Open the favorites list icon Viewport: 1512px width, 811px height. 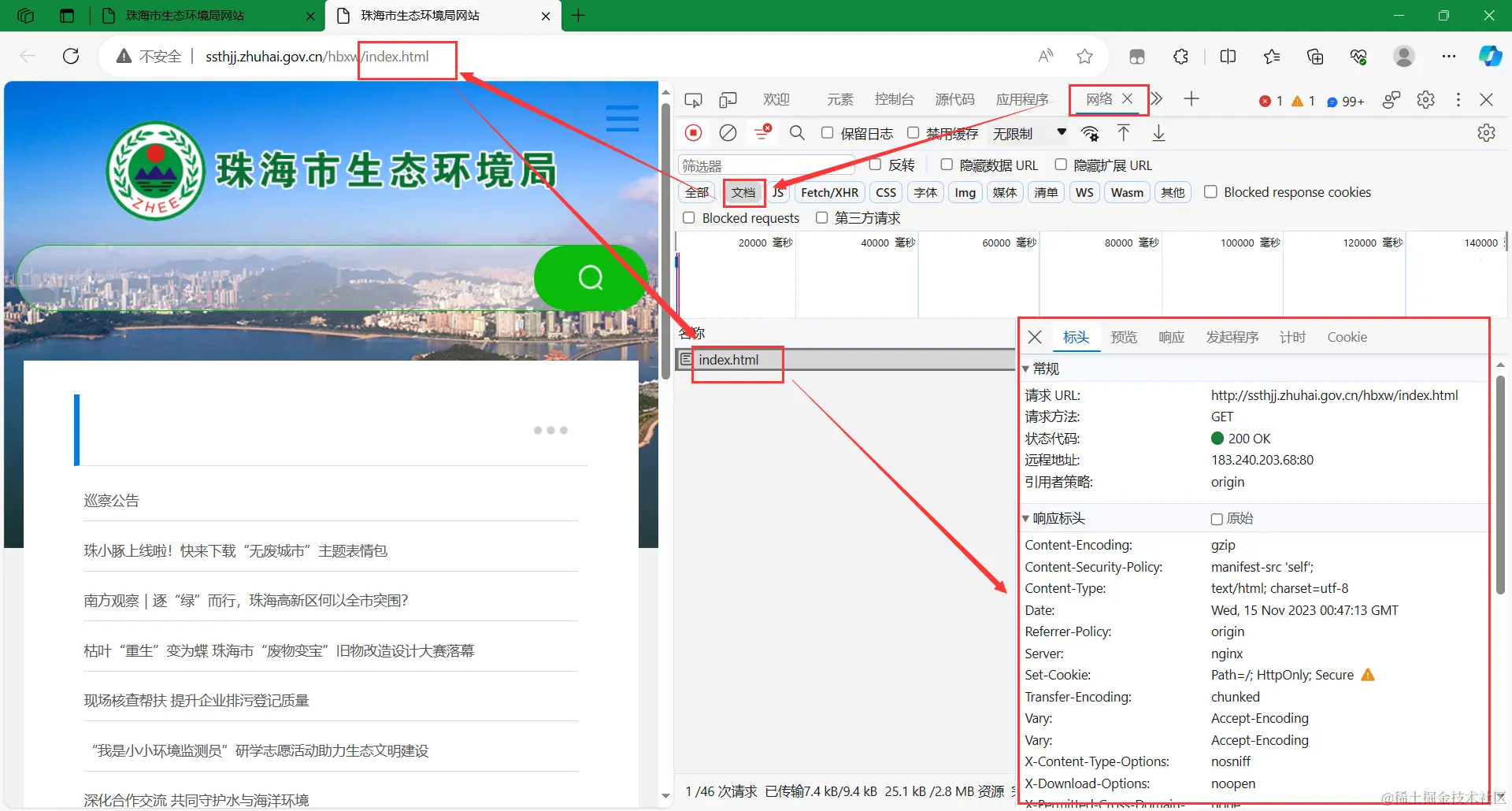pyautogui.click(x=1271, y=56)
